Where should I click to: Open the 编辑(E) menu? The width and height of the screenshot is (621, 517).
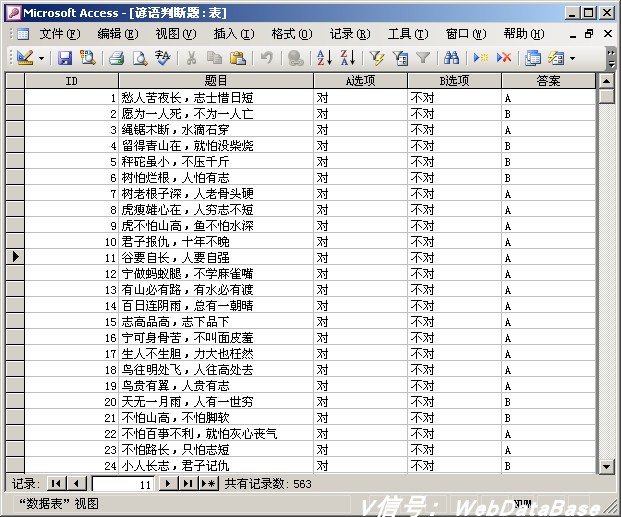coord(118,34)
